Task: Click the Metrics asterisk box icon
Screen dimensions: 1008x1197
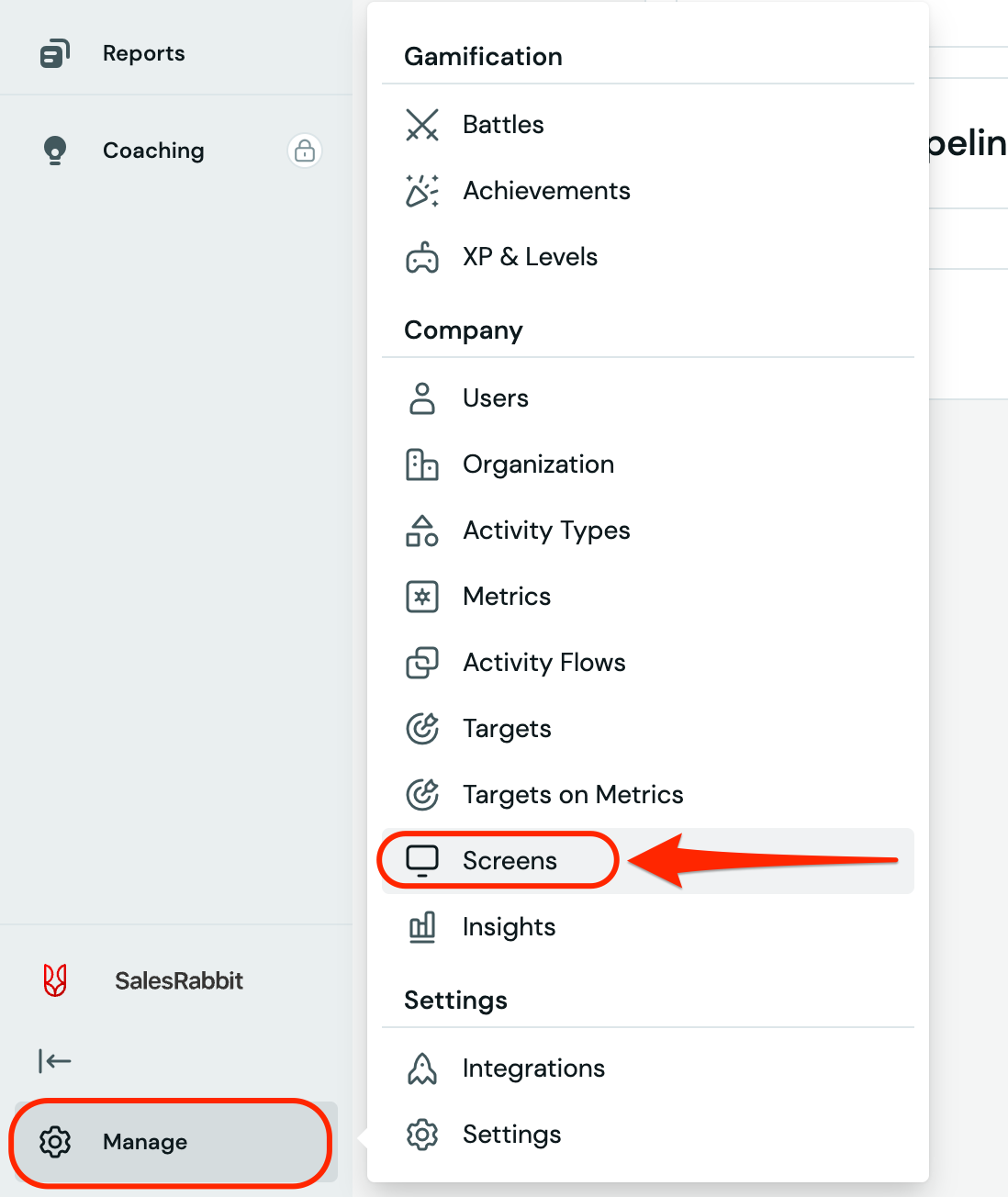Action: [422, 597]
